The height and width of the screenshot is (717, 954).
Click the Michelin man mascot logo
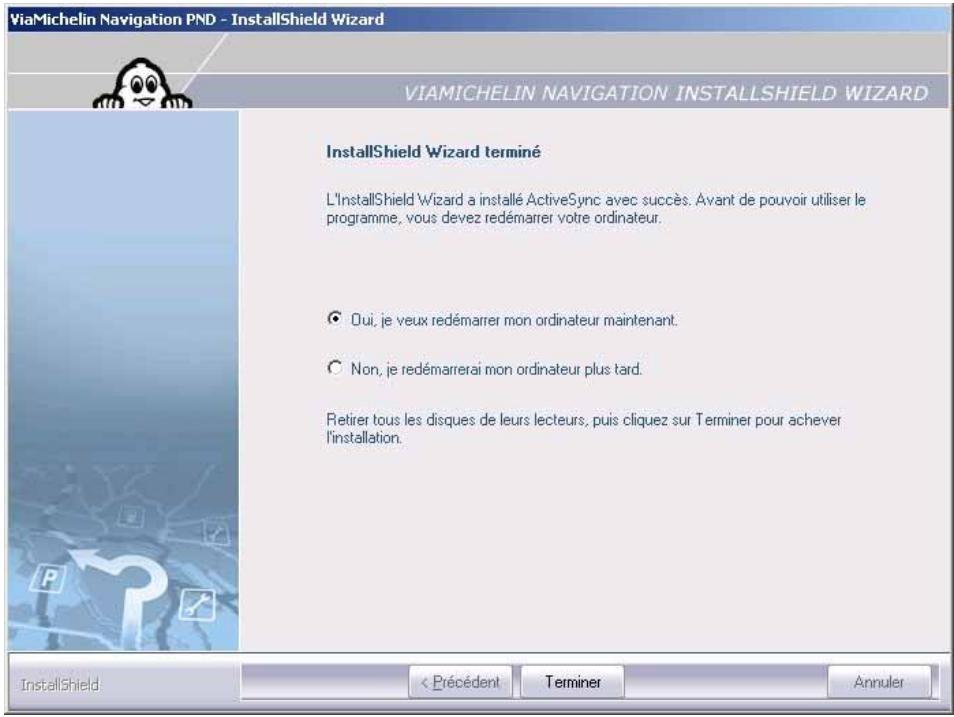point(142,84)
